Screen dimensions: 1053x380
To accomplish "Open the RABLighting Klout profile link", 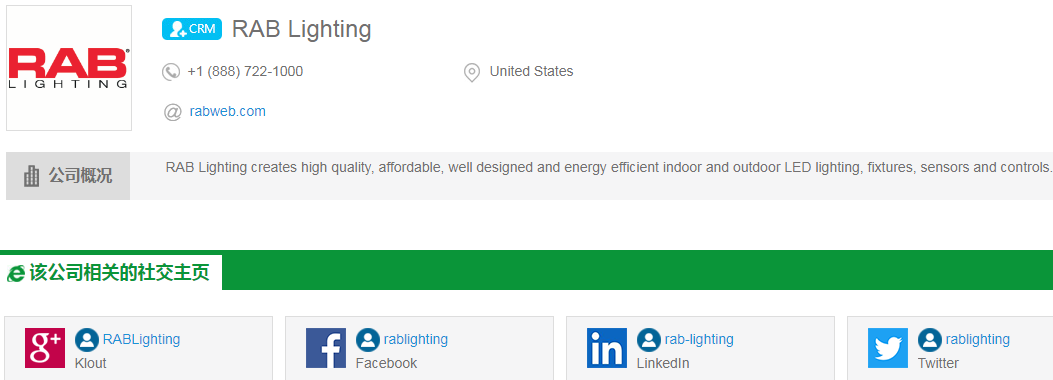I will pyautogui.click(x=141, y=339).
